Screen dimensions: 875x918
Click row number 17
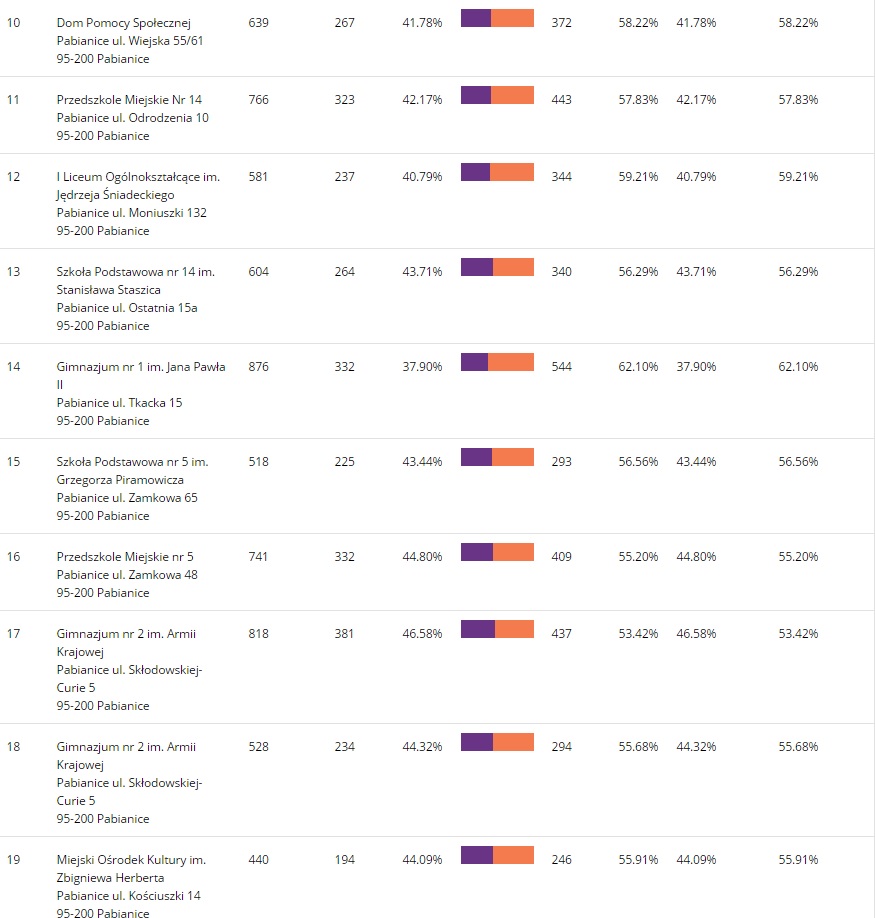(14, 633)
